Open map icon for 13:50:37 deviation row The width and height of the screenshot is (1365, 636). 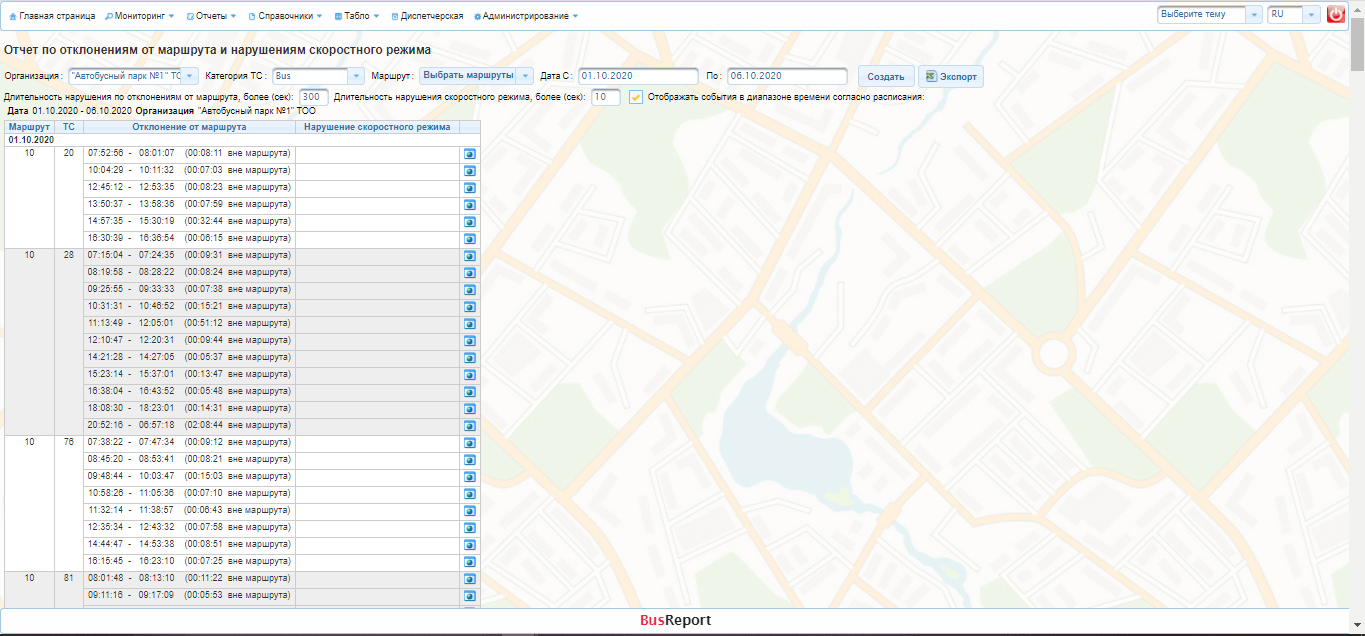point(470,205)
